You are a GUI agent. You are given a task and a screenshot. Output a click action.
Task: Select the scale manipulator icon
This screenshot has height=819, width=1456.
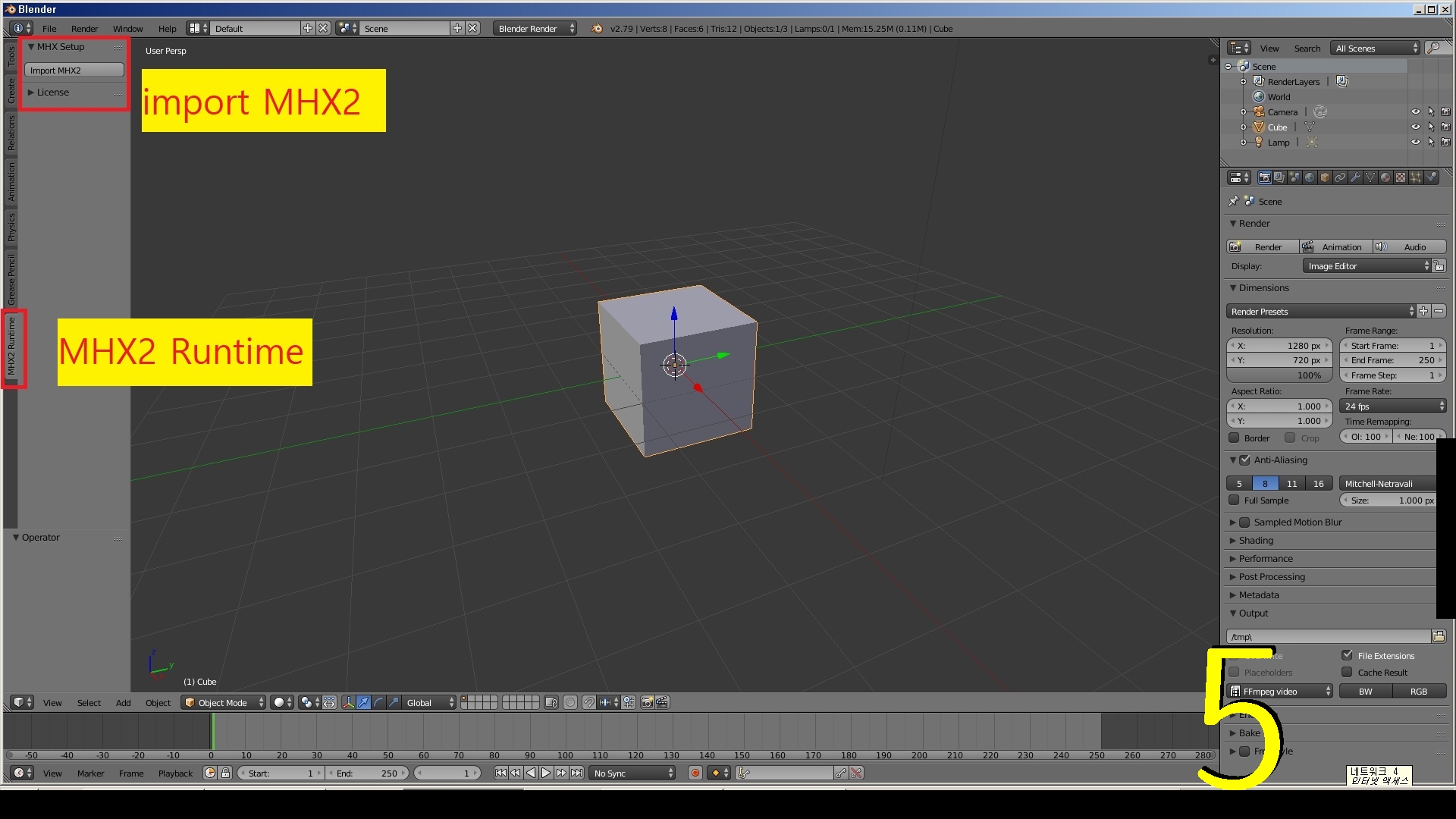point(394,703)
